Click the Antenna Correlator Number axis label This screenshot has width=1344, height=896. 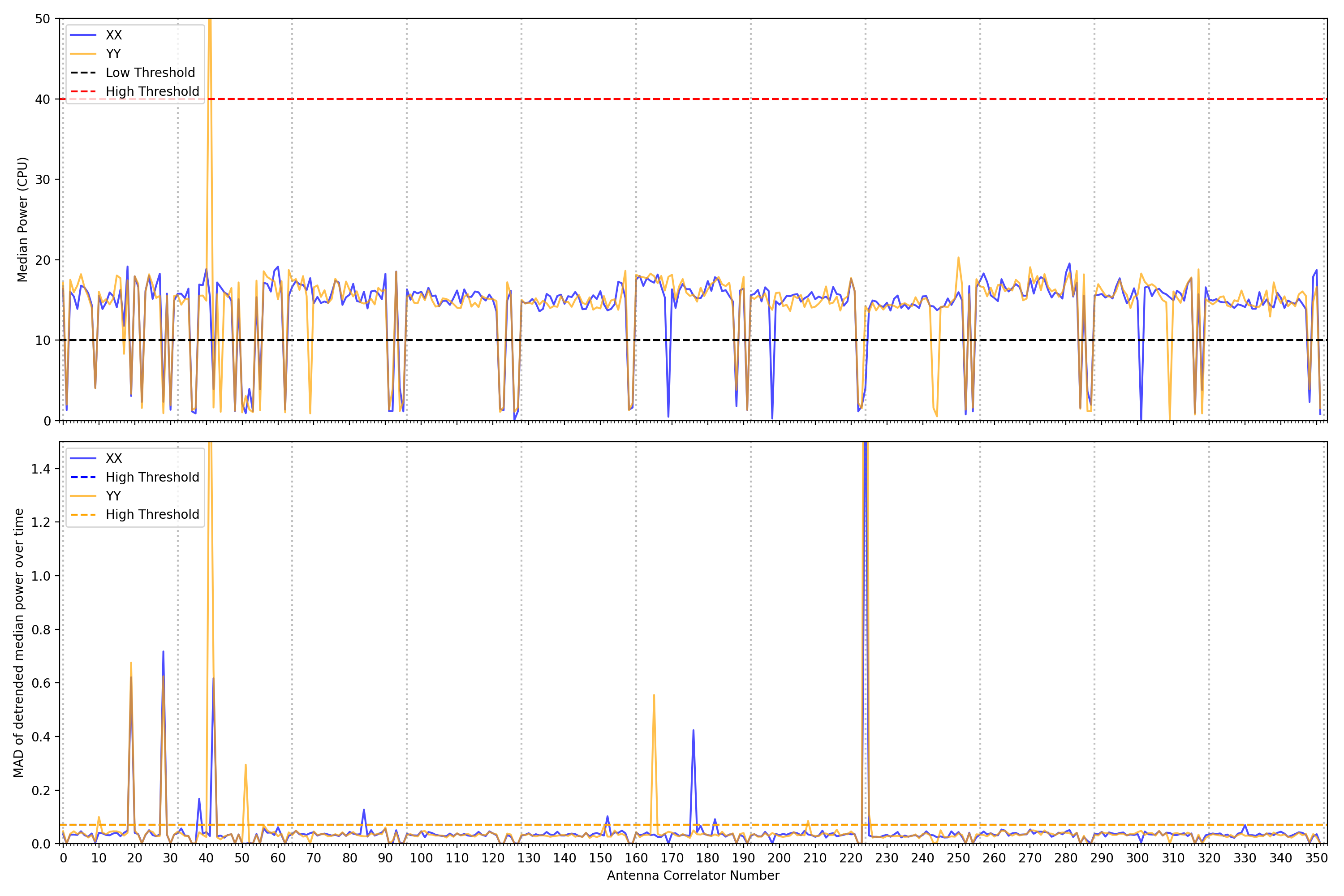(693, 875)
